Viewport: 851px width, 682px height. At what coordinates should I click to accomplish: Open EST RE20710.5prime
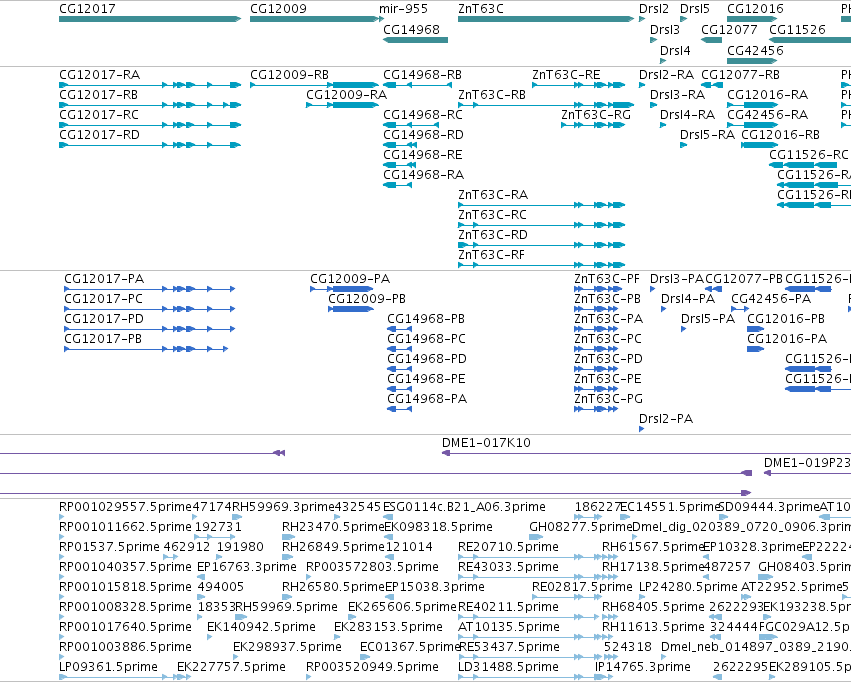pyautogui.click(x=508, y=546)
